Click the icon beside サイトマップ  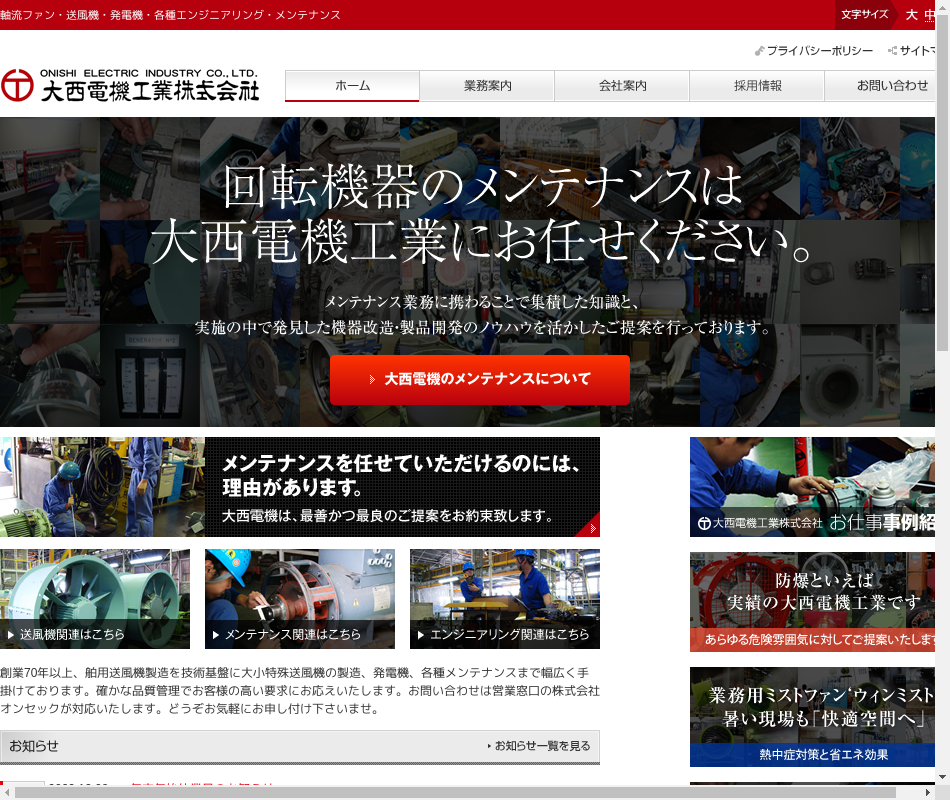click(x=892, y=51)
